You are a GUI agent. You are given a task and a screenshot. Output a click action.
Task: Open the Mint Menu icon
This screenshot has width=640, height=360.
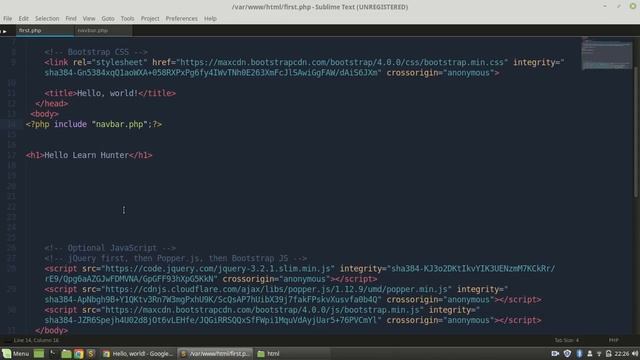pyautogui.click(x=7, y=353)
